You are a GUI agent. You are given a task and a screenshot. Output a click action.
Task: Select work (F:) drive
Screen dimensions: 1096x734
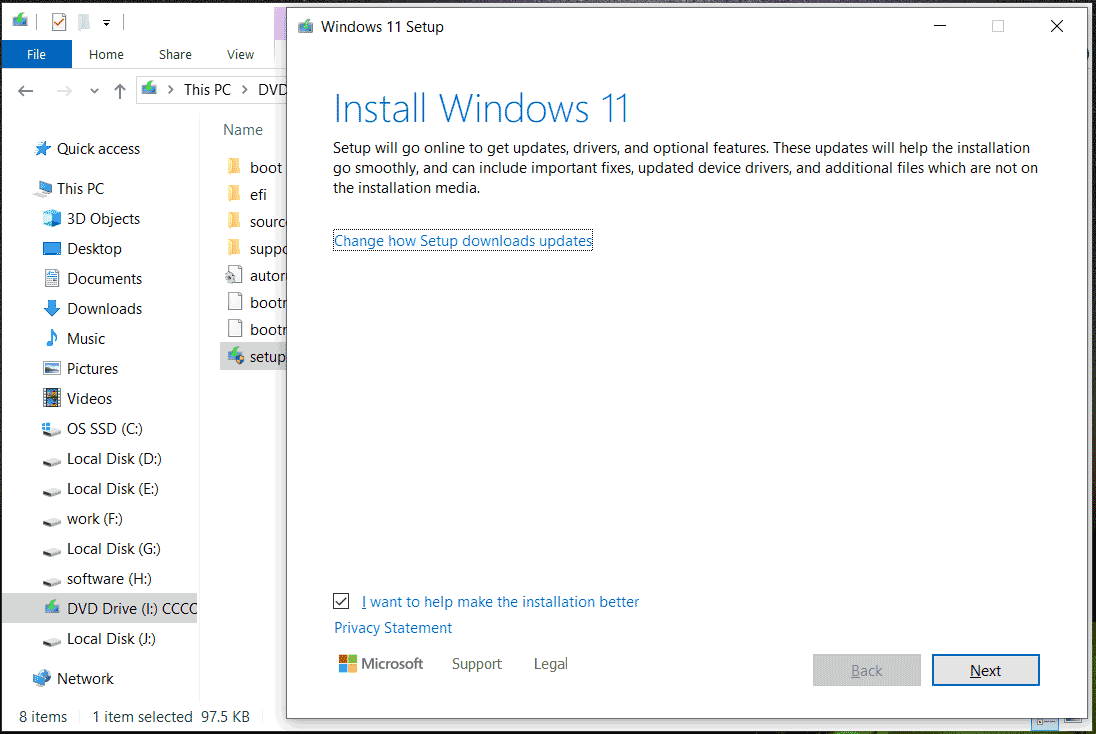coord(94,519)
